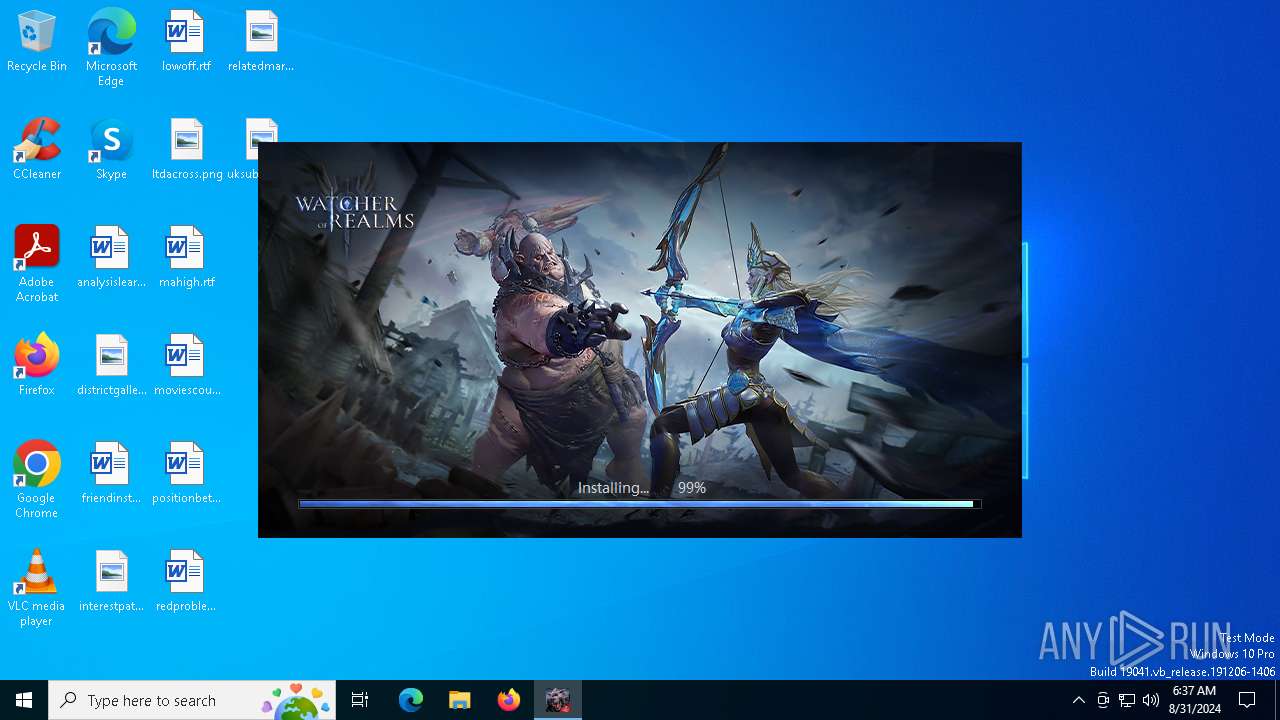Select the mahigh.rtf document icon
The height and width of the screenshot is (720, 1280).
point(187,258)
